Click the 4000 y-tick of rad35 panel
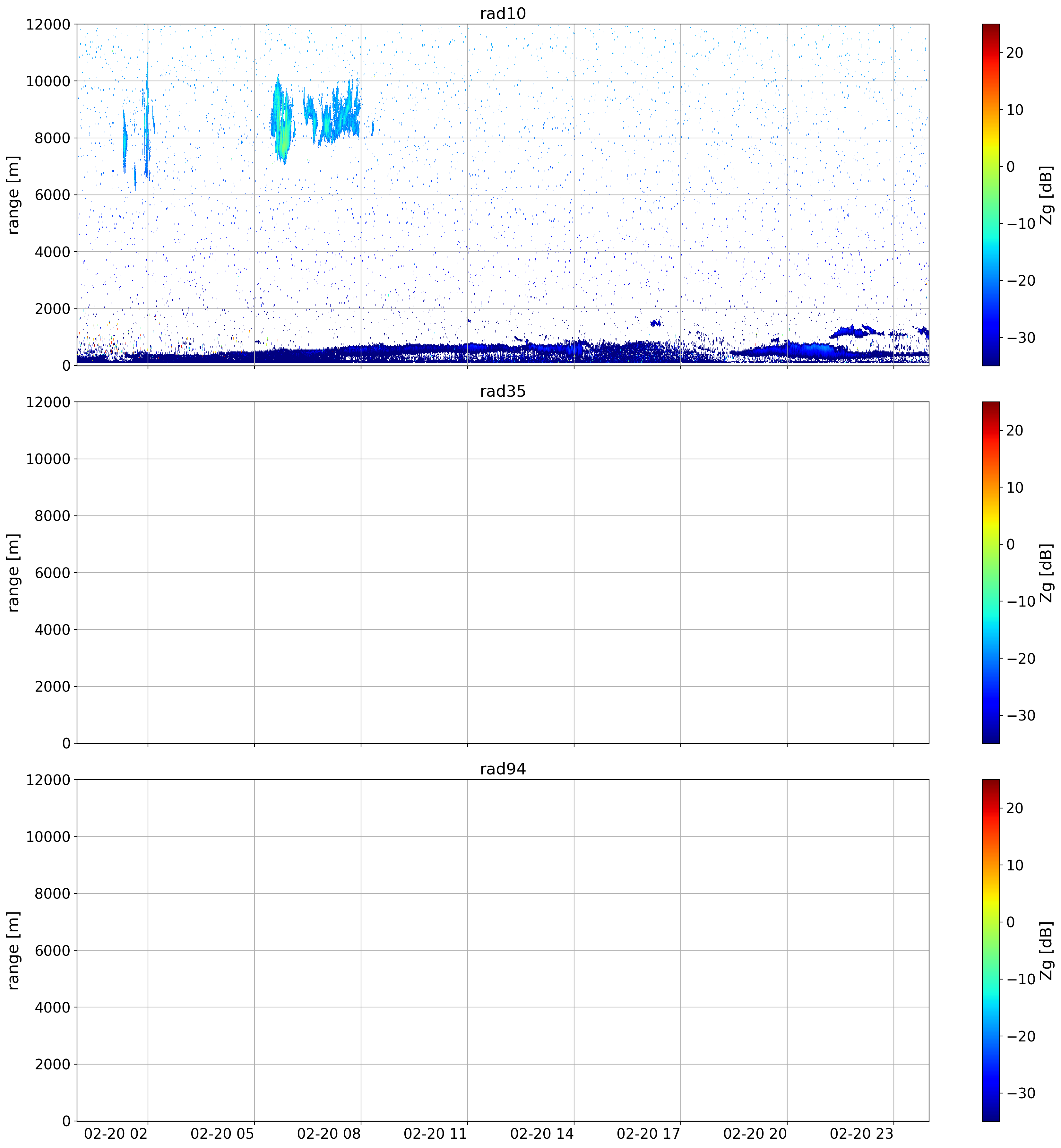1061x1148 pixels. pyautogui.click(x=52, y=630)
